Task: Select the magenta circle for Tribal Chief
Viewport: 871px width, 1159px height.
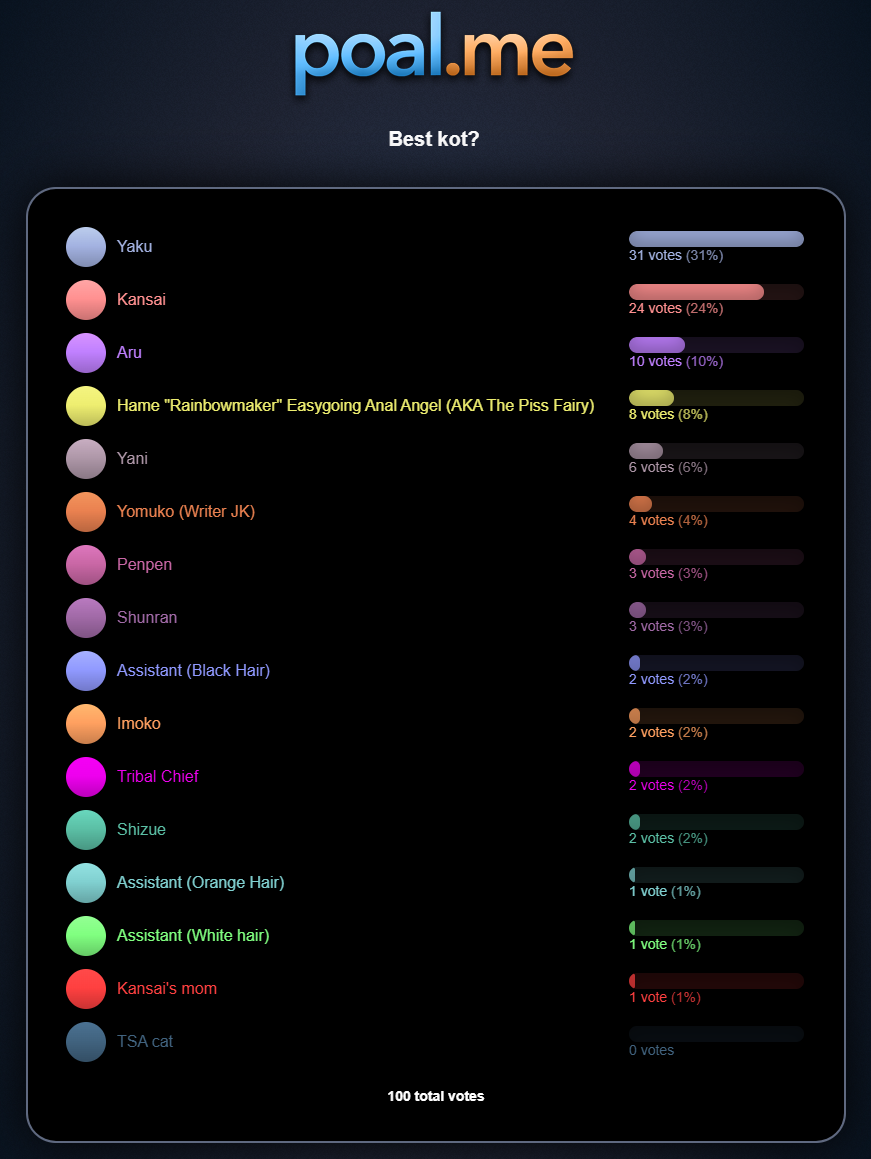Action: coord(86,777)
